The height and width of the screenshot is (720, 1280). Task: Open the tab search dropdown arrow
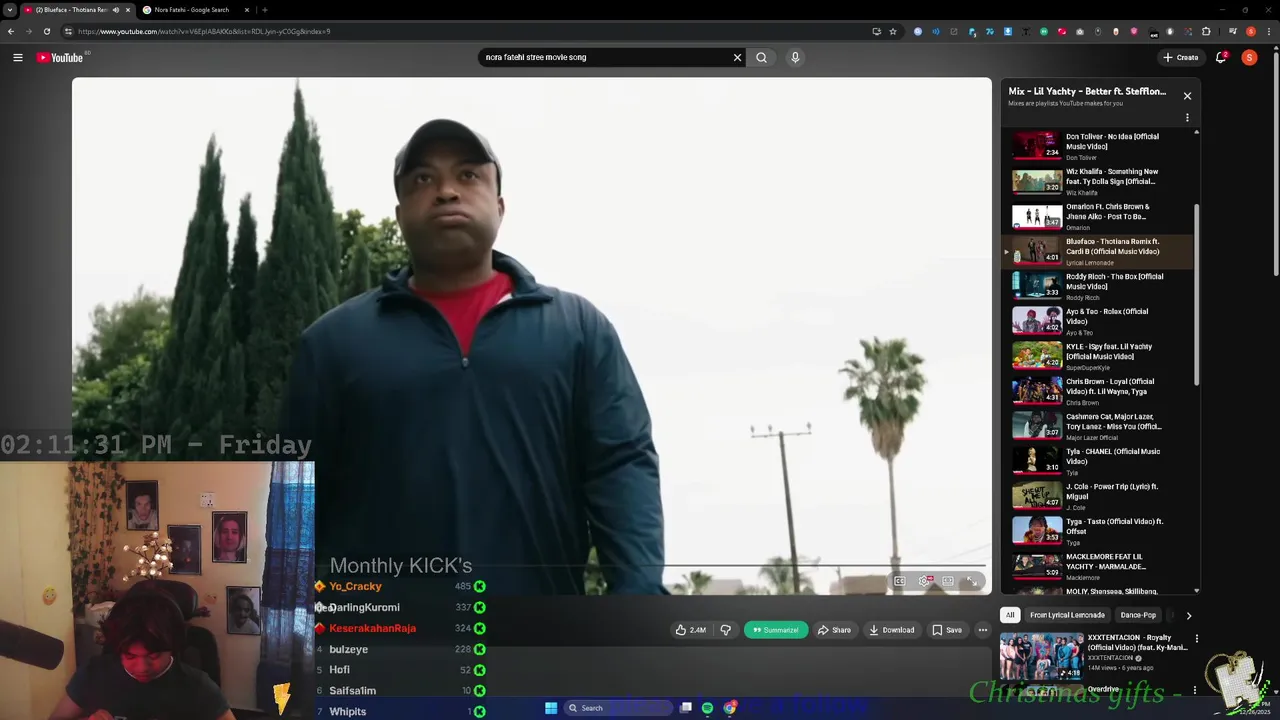click(x=10, y=10)
